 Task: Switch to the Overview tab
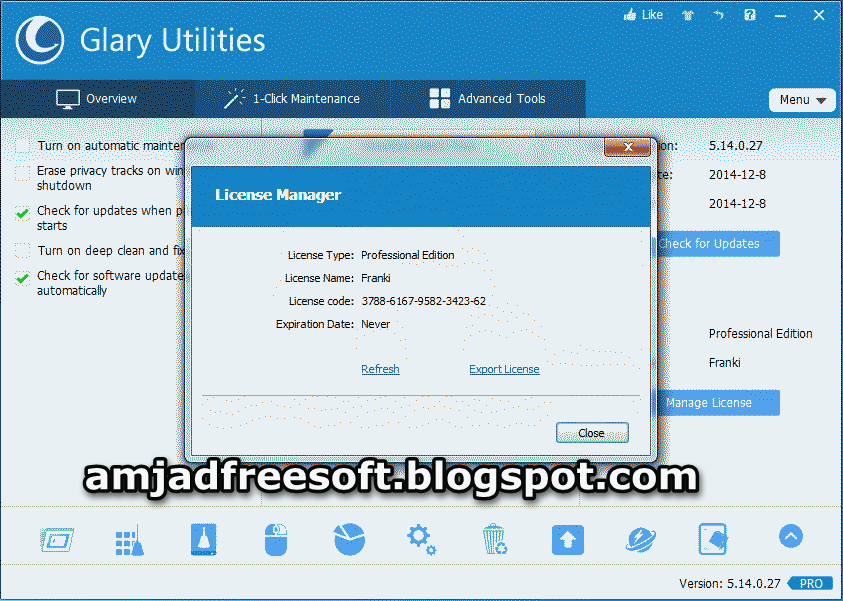click(97, 99)
